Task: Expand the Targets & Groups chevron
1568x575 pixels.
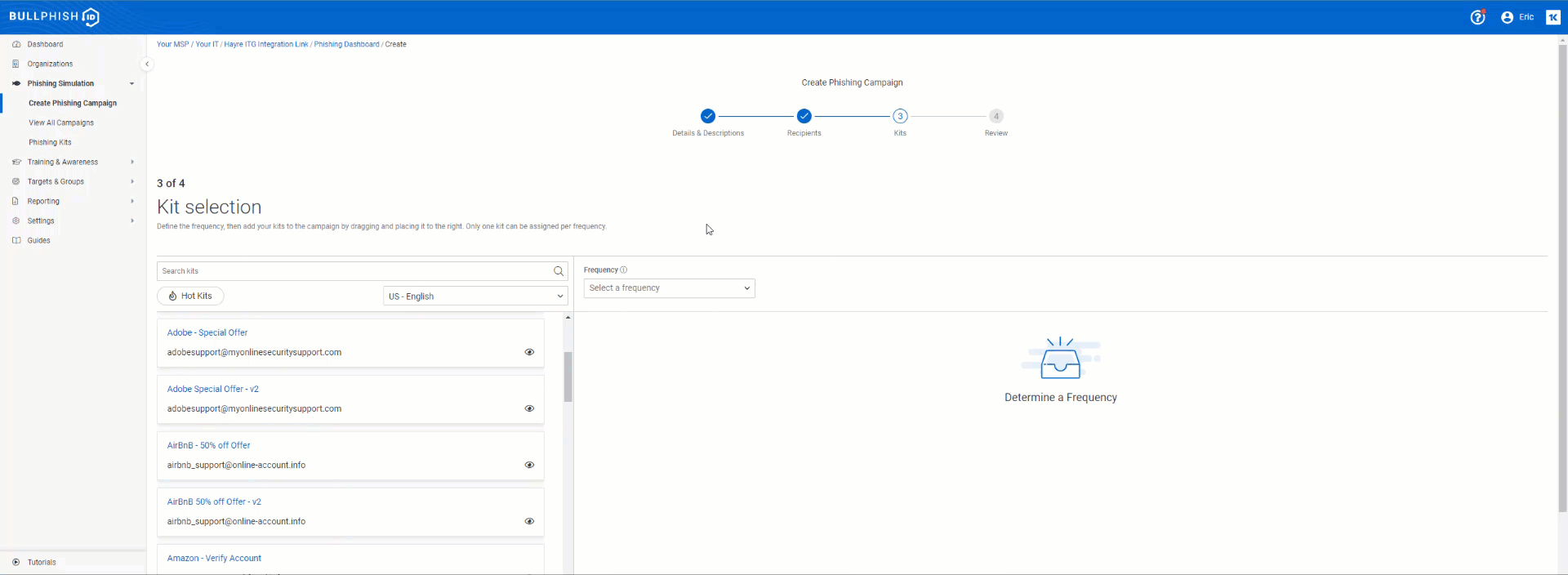Action: click(x=132, y=181)
